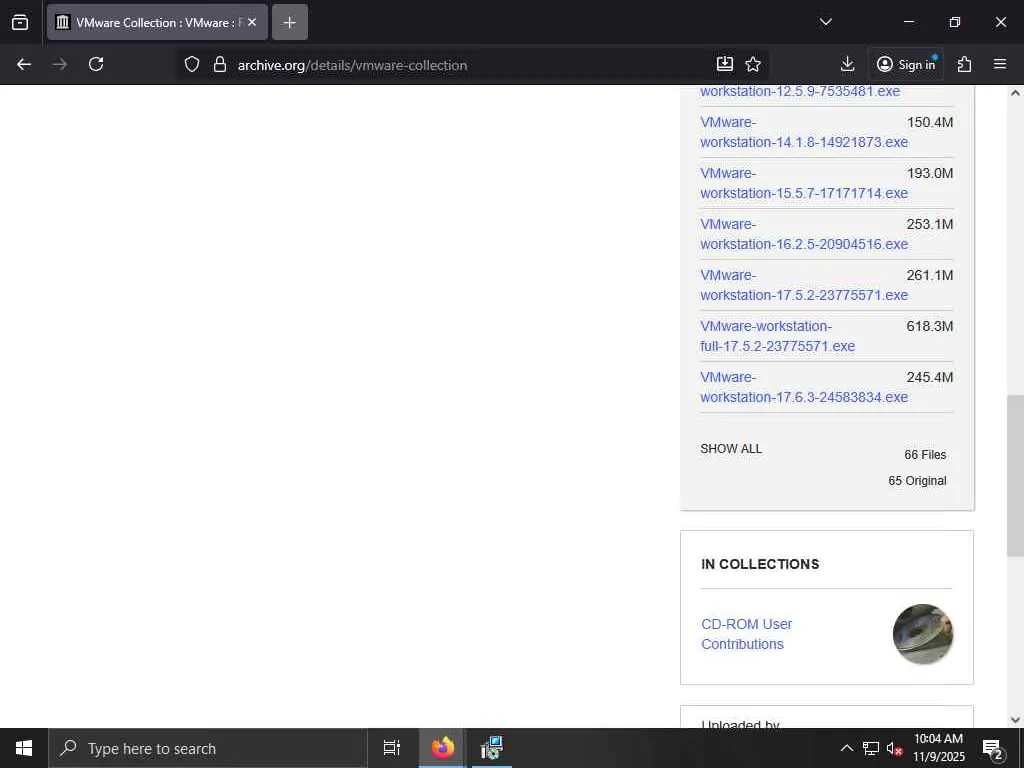Click the Firefox taskbar icon
This screenshot has height=768, width=1024.
[x=442, y=748]
